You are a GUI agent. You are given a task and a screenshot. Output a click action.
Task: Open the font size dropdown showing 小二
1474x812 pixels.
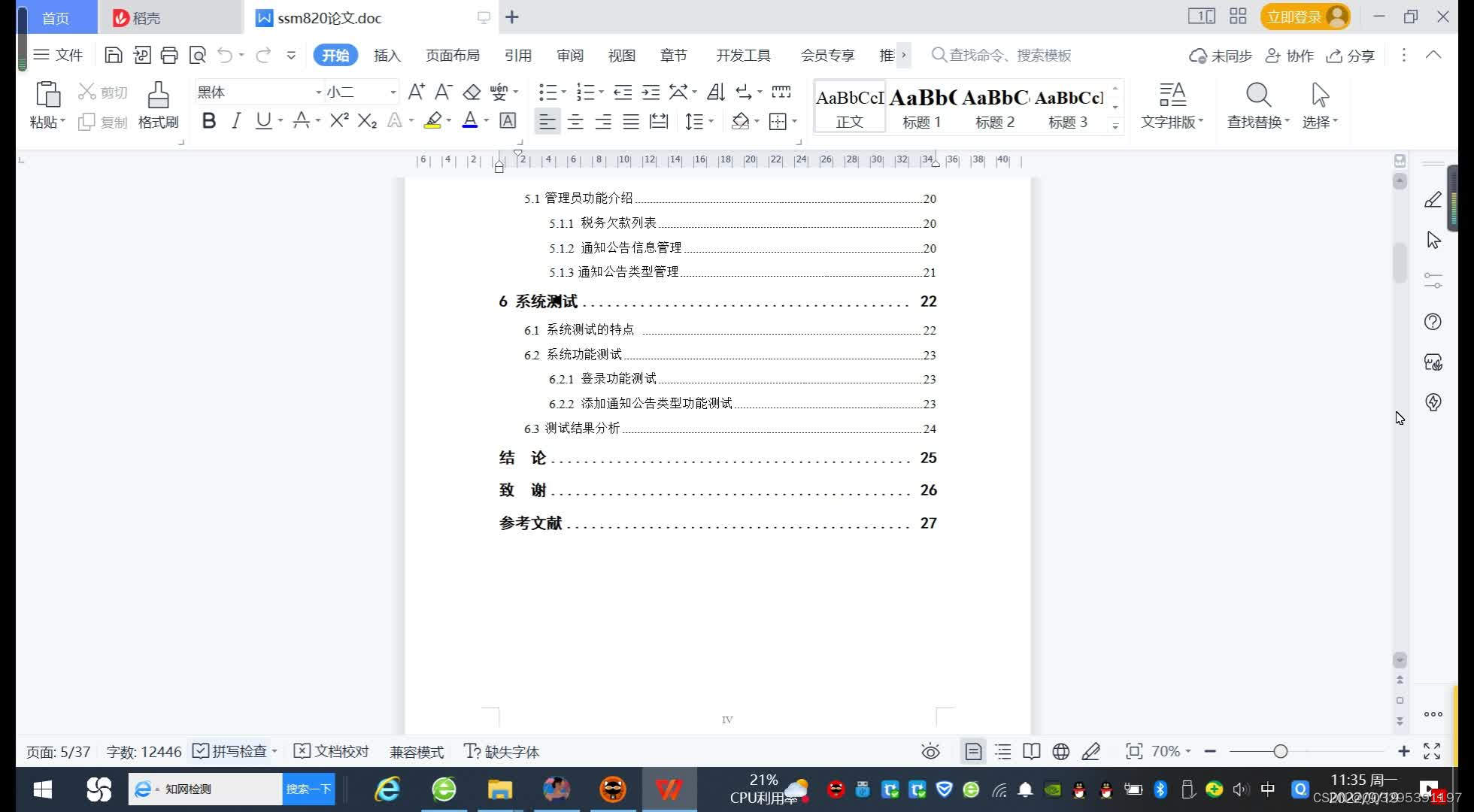[x=393, y=92]
